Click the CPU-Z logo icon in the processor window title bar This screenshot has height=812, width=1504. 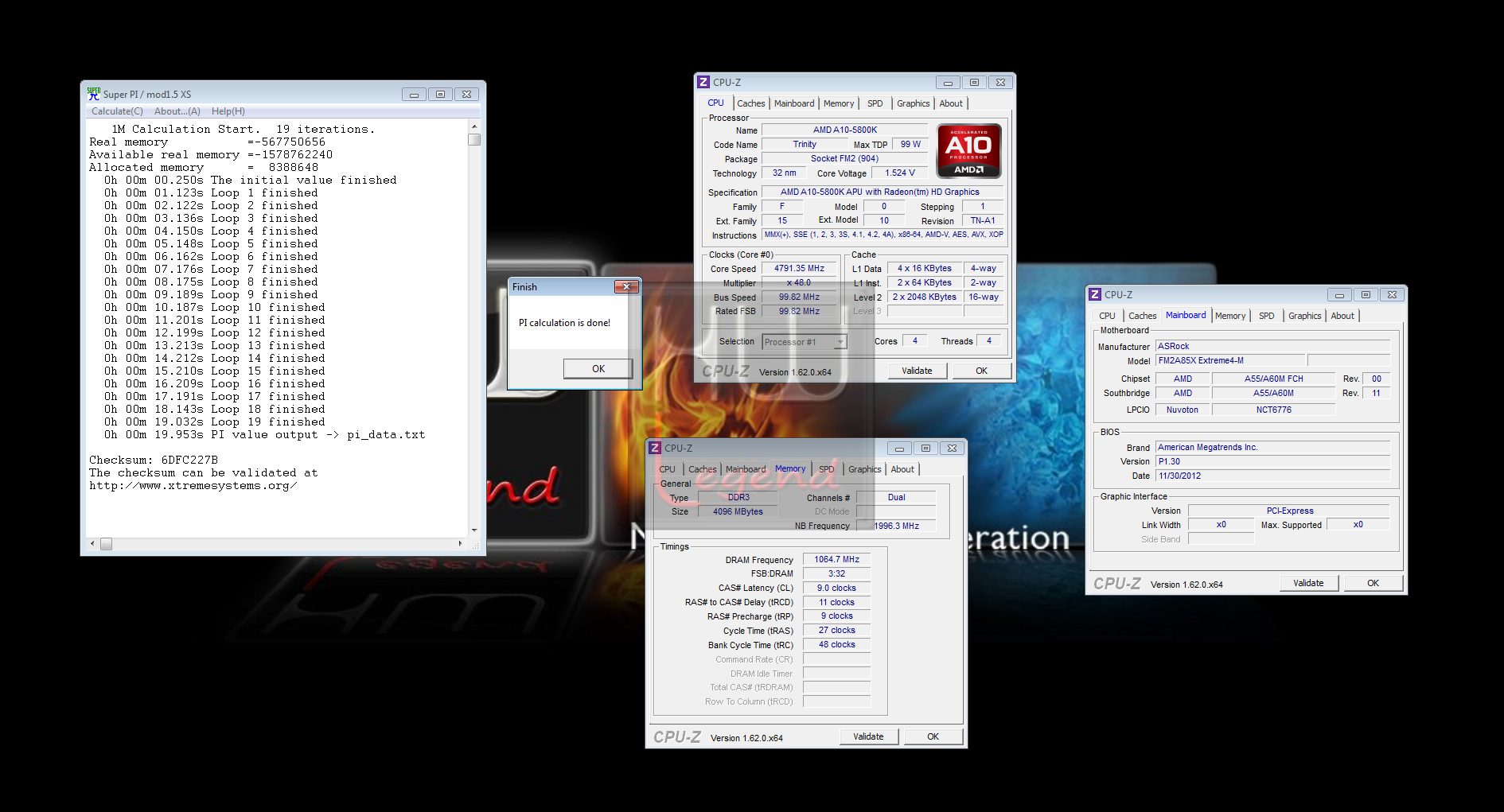tap(703, 82)
